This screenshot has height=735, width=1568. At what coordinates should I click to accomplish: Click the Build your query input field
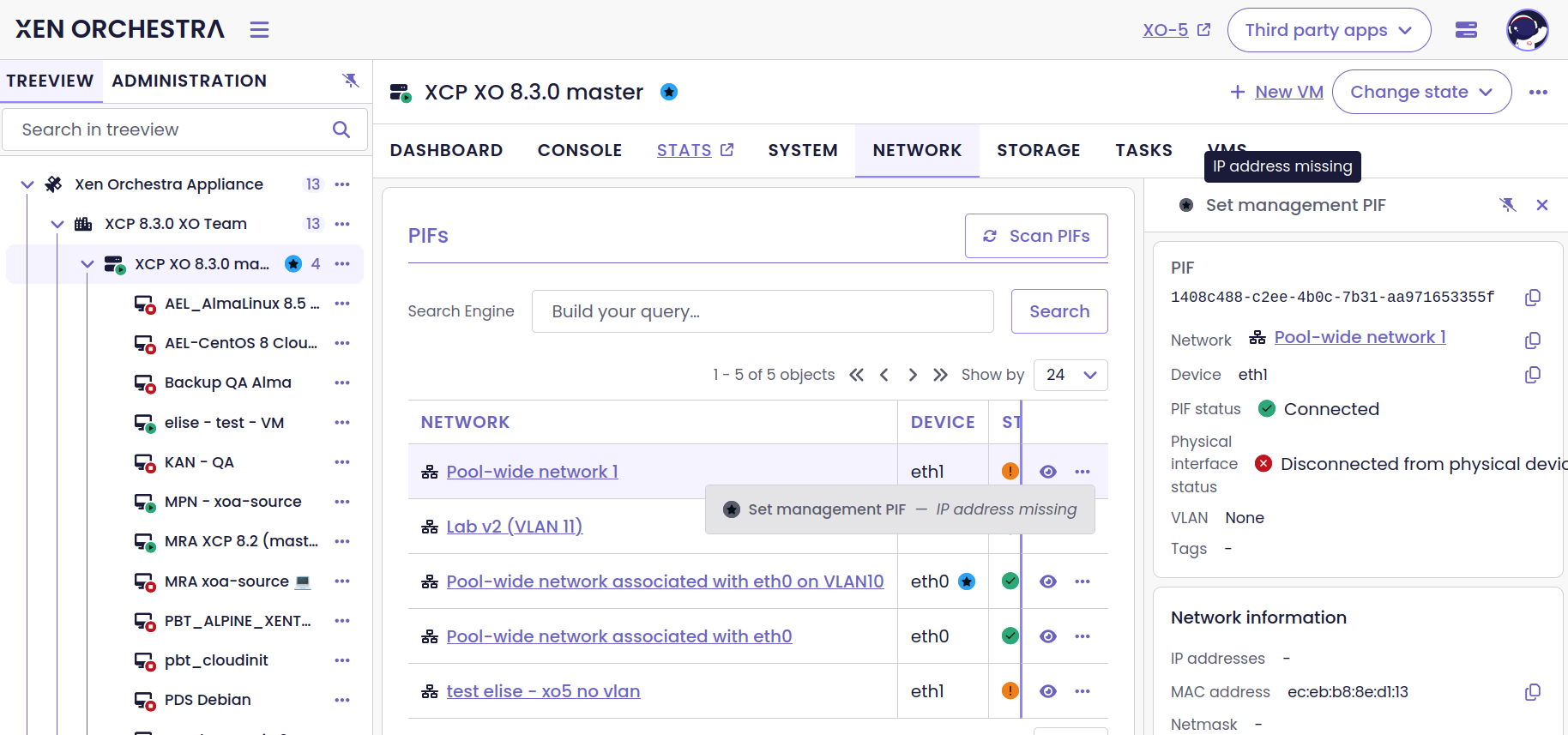[x=763, y=311]
